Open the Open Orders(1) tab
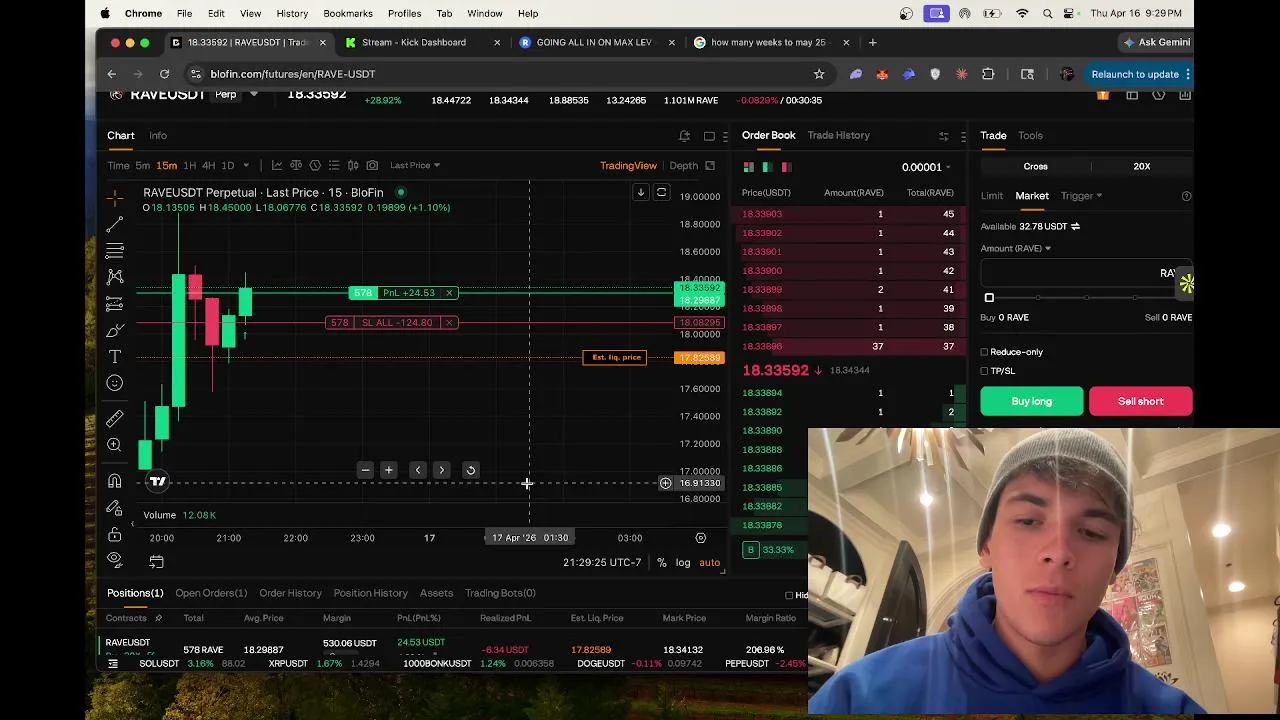 pyautogui.click(x=211, y=593)
